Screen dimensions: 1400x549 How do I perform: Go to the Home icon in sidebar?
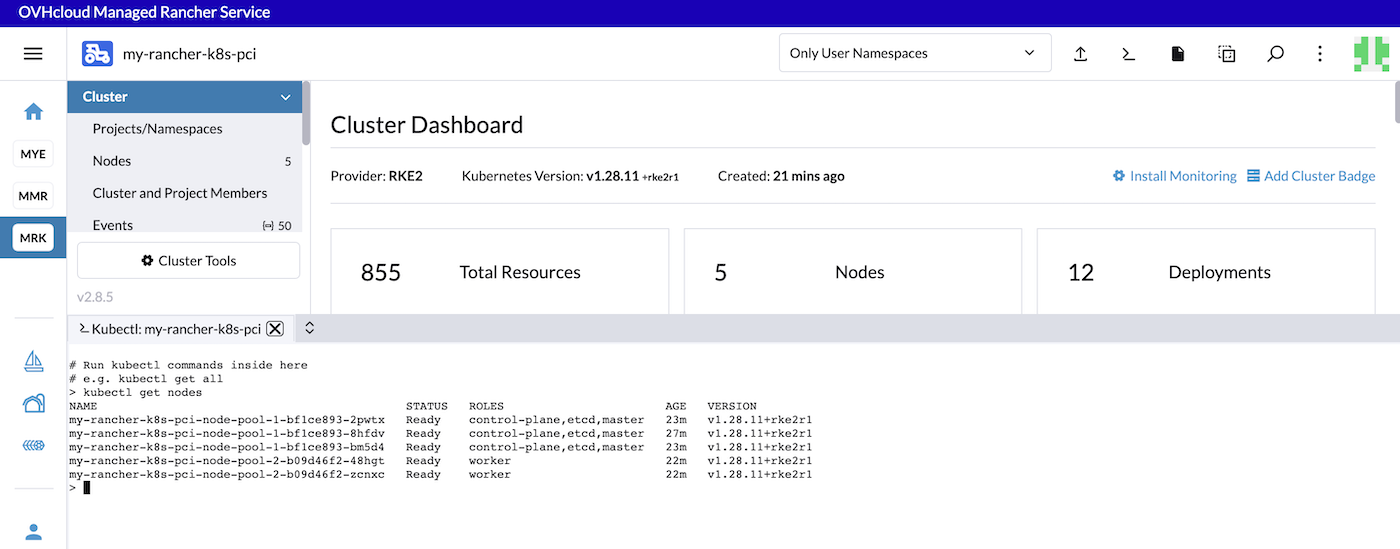(x=33, y=112)
